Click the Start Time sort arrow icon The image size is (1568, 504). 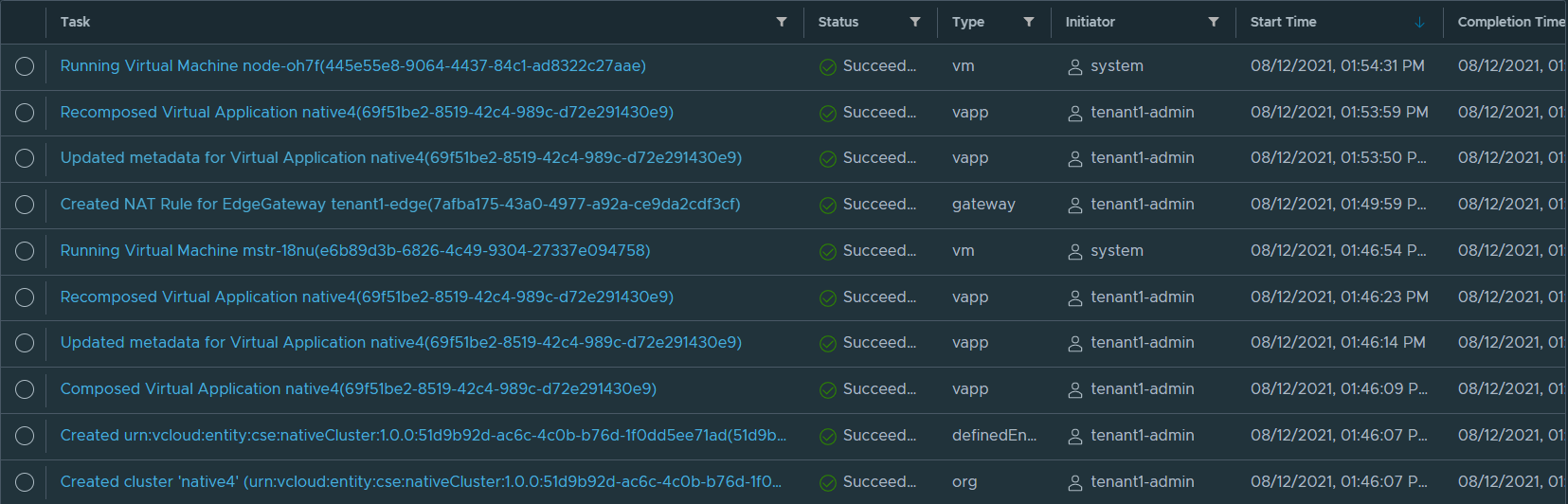[x=1419, y=23]
